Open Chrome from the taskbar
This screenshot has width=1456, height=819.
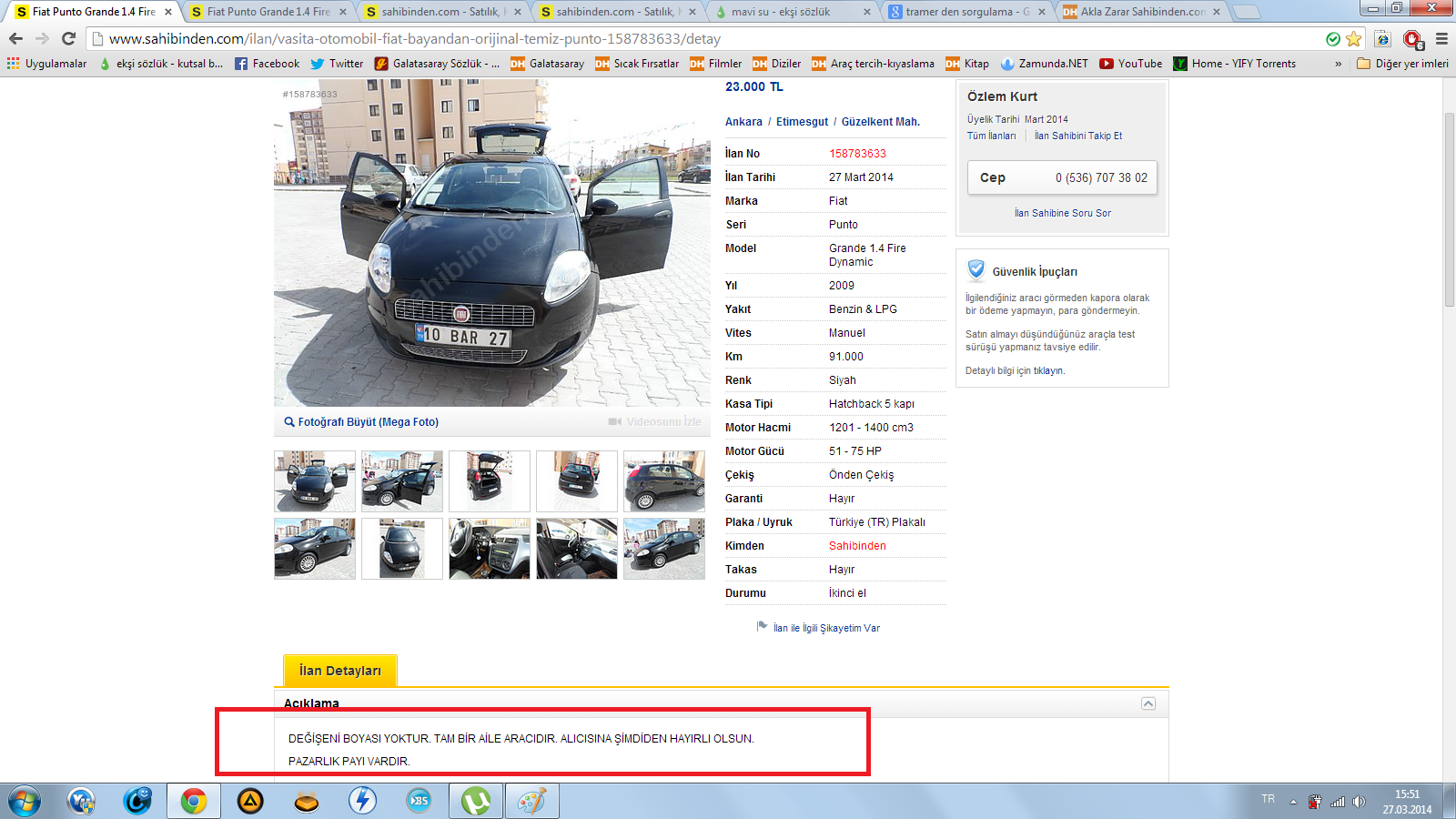[x=193, y=802]
